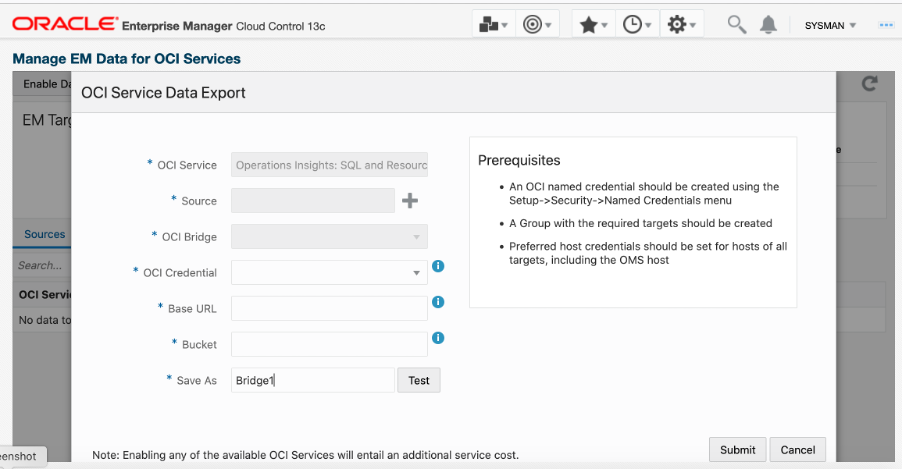Click the search magnifier icon

(x=737, y=25)
